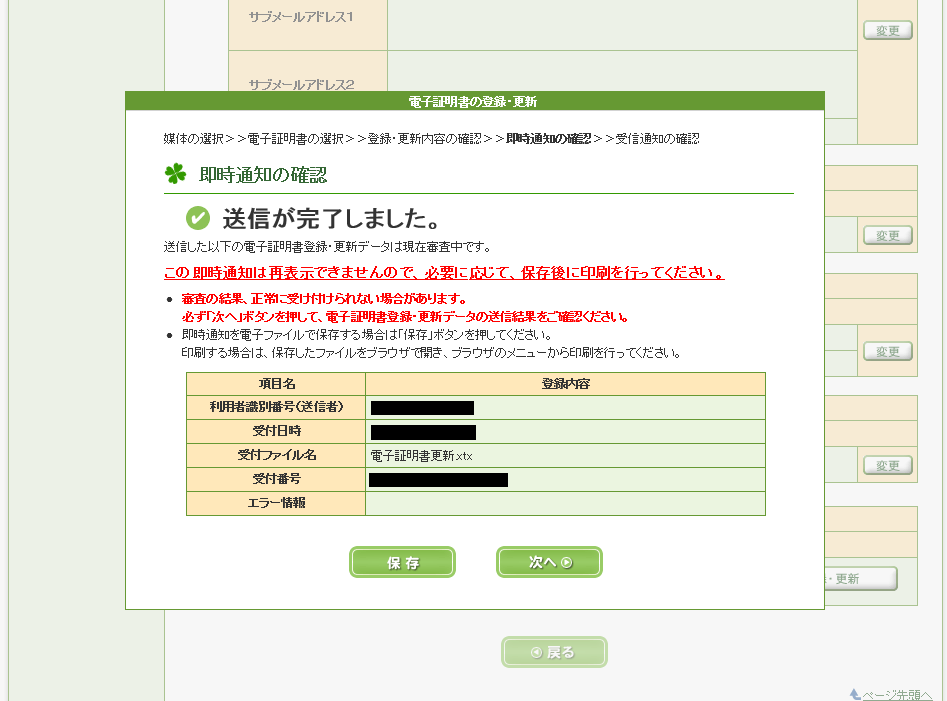Click the 電子証明書の選択 breadcrumb step

pyautogui.click(x=295, y=139)
